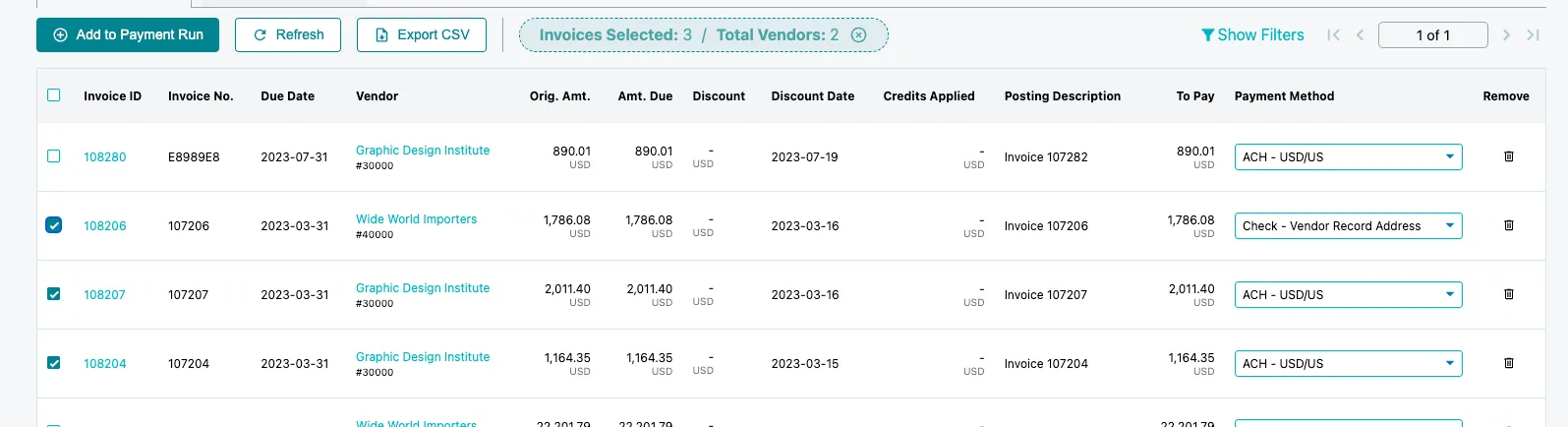Click the Posting Description column header
This screenshot has width=1568, height=427.
(x=1062, y=95)
